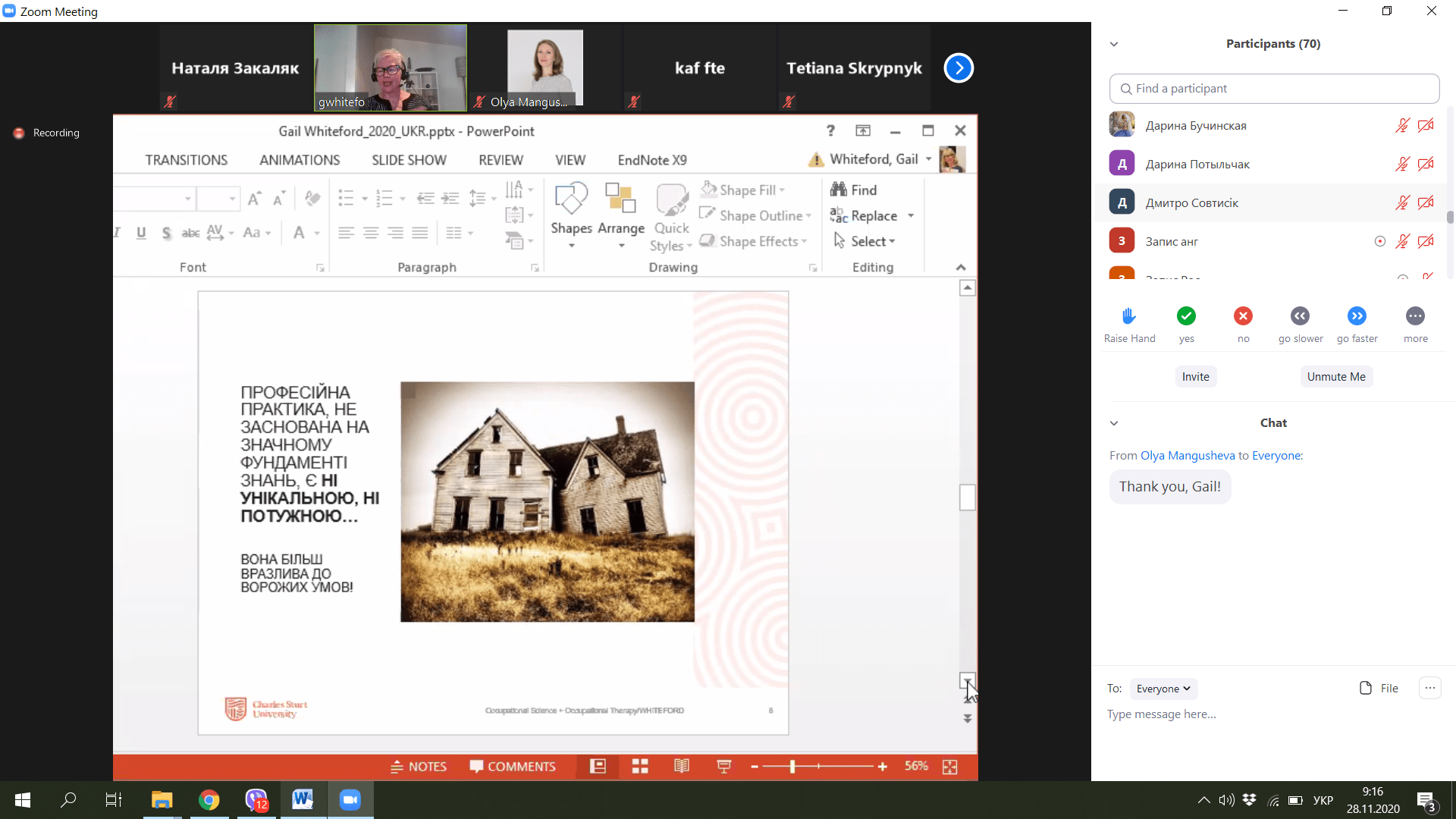This screenshot has width=1456, height=819.
Task: Show next video participants arrow
Action: (x=959, y=68)
